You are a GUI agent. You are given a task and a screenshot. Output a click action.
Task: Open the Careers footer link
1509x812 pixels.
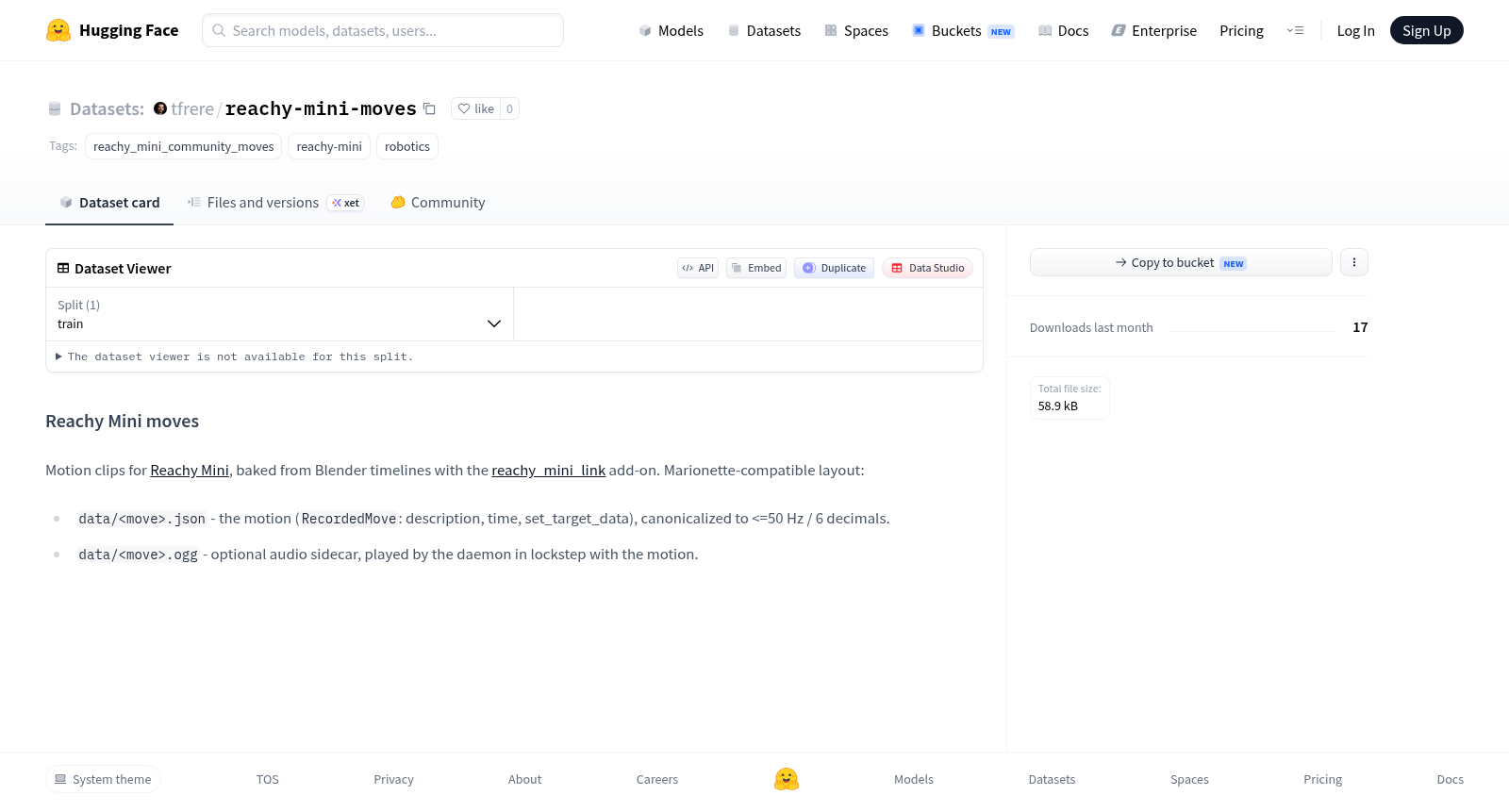coord(657,779)
